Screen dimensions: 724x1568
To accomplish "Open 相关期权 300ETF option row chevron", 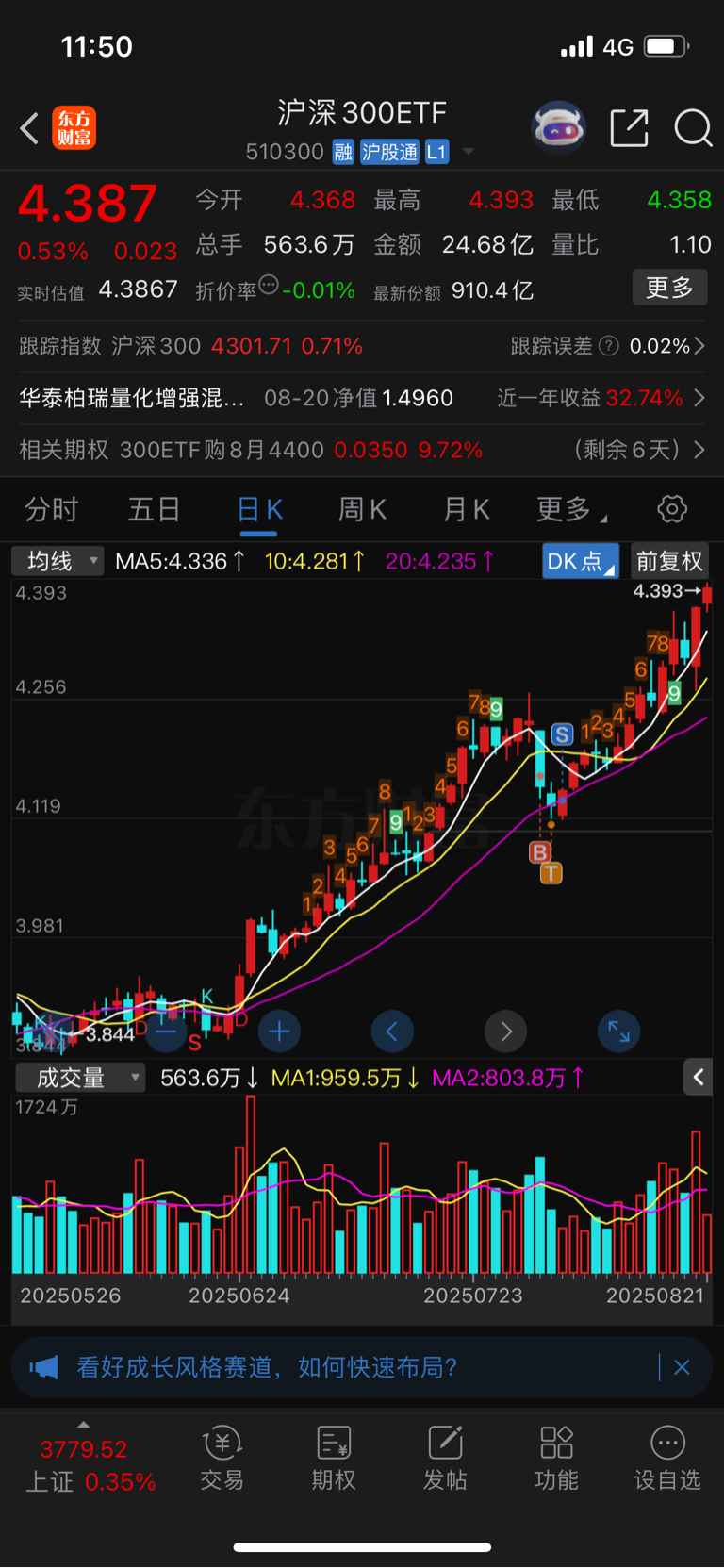I will click(699, 450).
